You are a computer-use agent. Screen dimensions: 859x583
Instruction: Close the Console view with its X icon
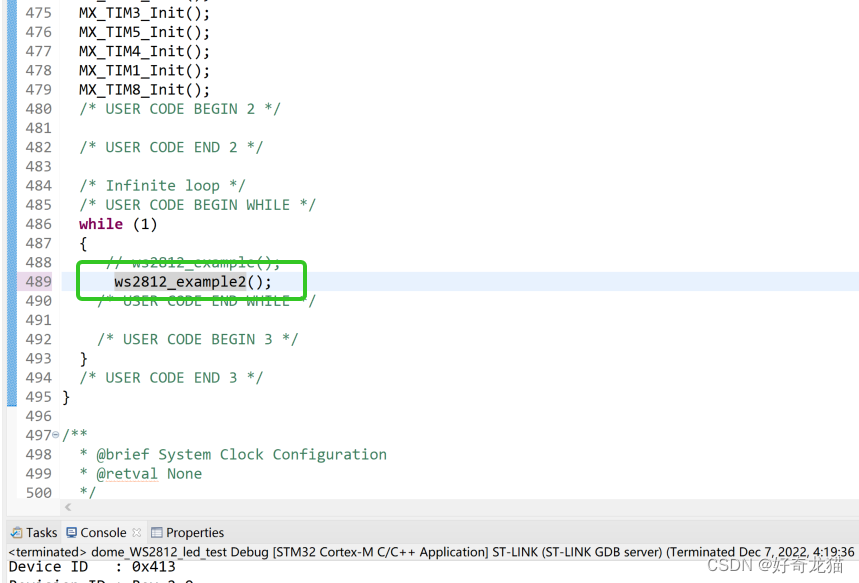pos(137,533)
